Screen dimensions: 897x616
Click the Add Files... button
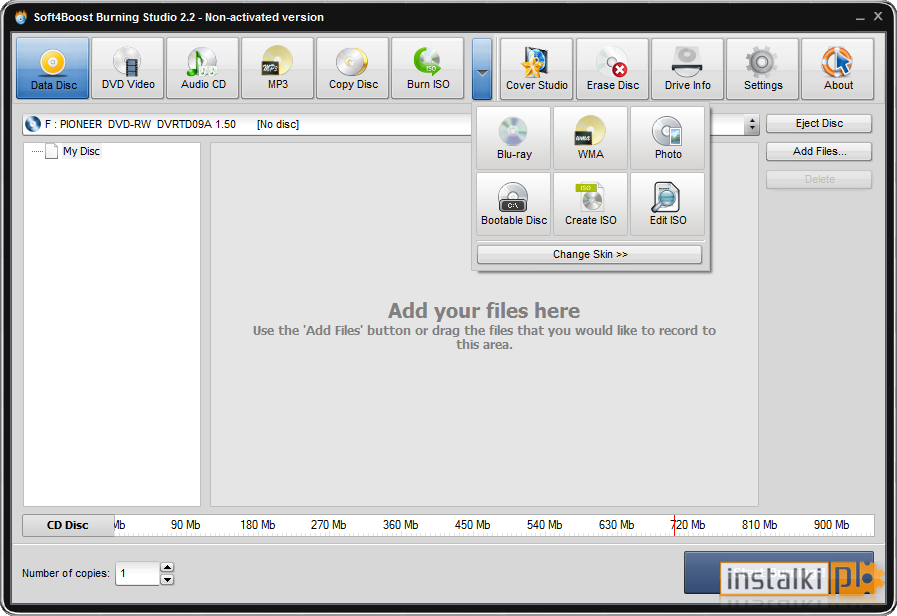coord(819,151)
